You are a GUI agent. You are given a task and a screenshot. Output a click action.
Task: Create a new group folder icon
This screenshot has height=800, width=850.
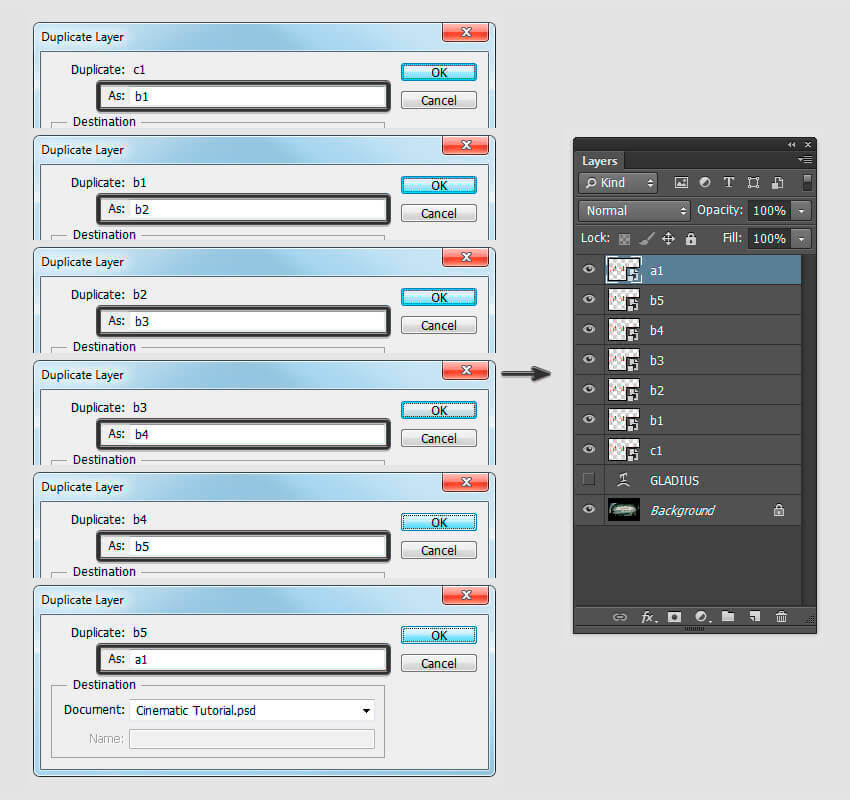[728, 616]
